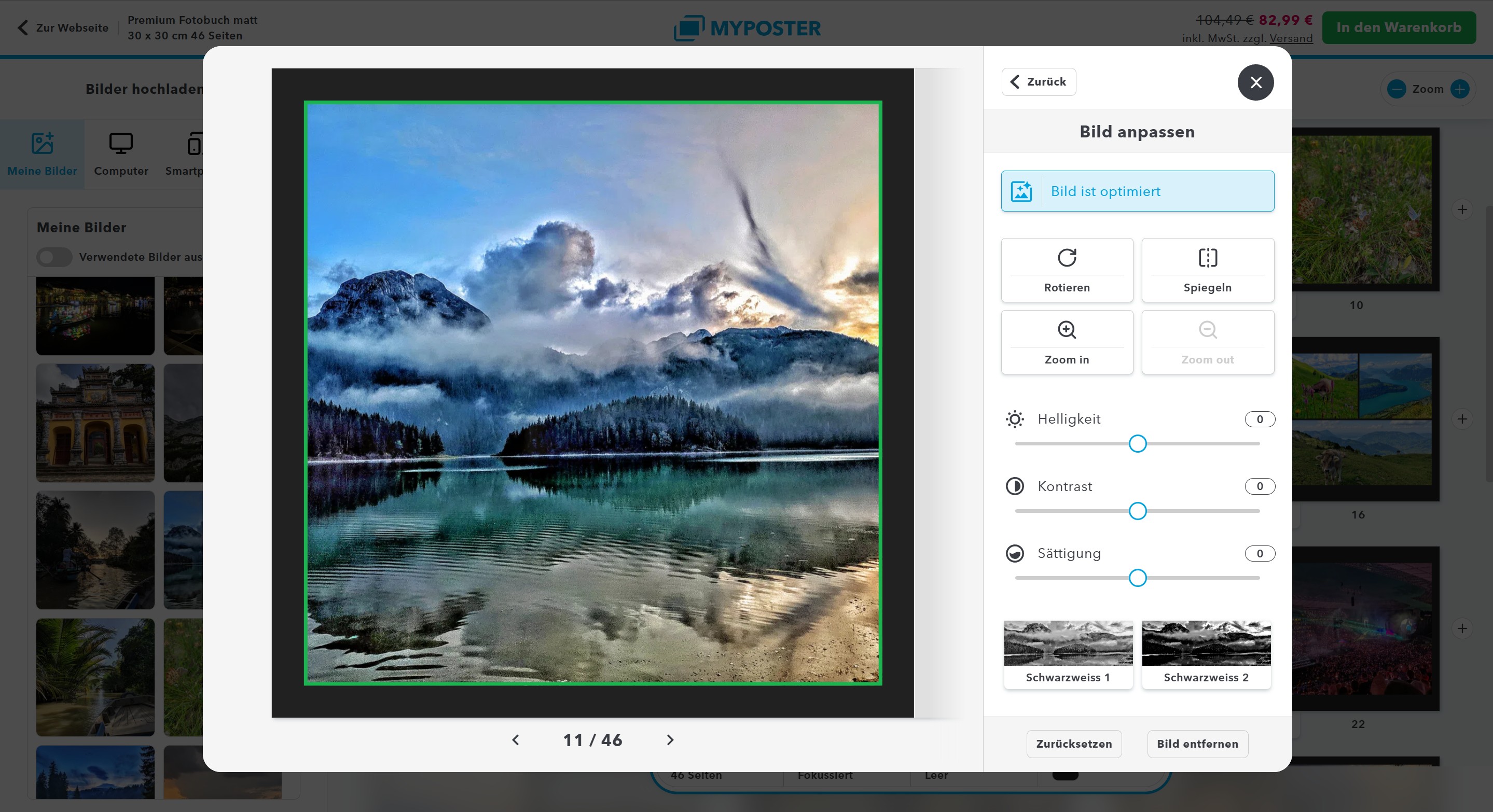Image resolution: width=1493 pixels, height=812 pixels.
Task: Open the Meine Bilder tab
Action: (42, 155)
